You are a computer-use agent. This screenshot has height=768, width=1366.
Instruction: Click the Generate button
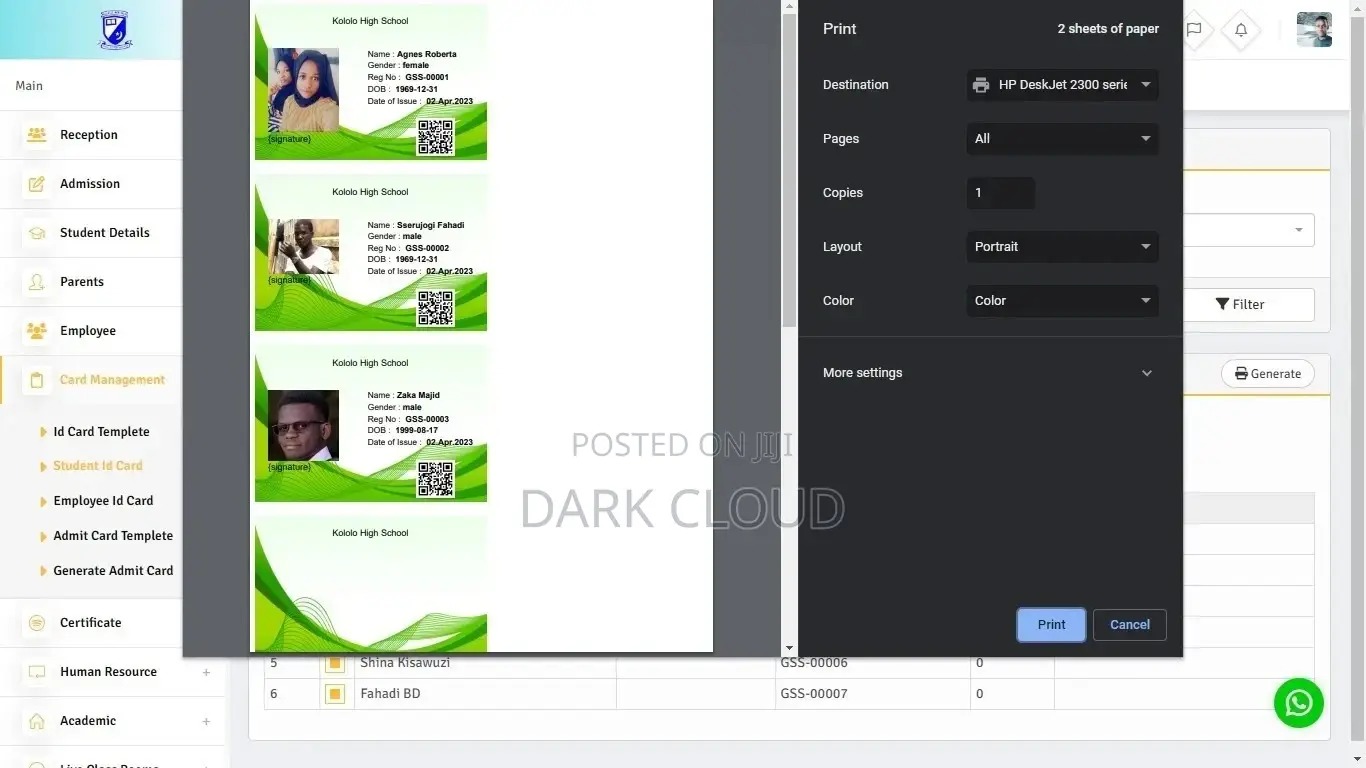pos(1268,374)
